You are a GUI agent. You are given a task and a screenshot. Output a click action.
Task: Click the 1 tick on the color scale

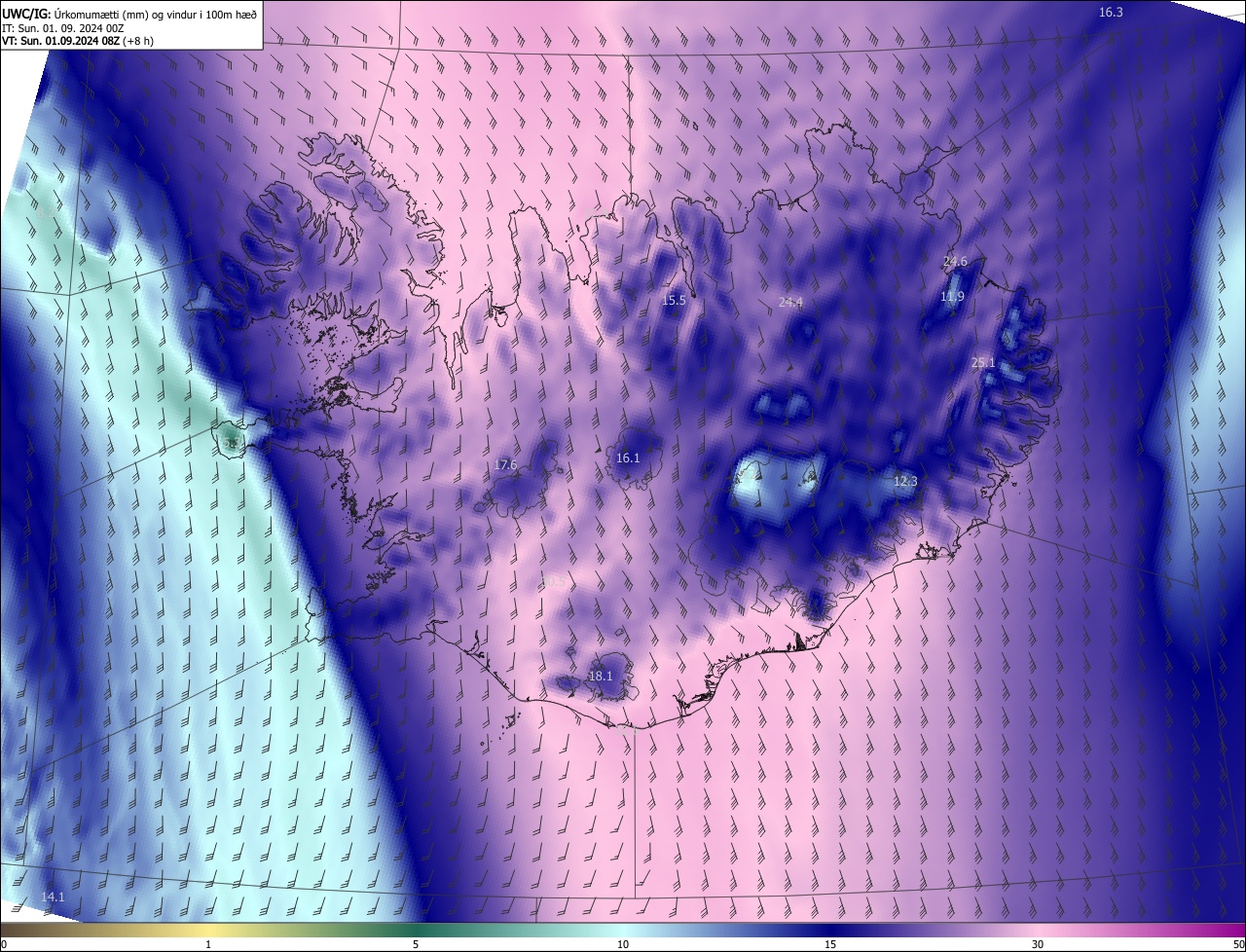[x=208, y=944]
